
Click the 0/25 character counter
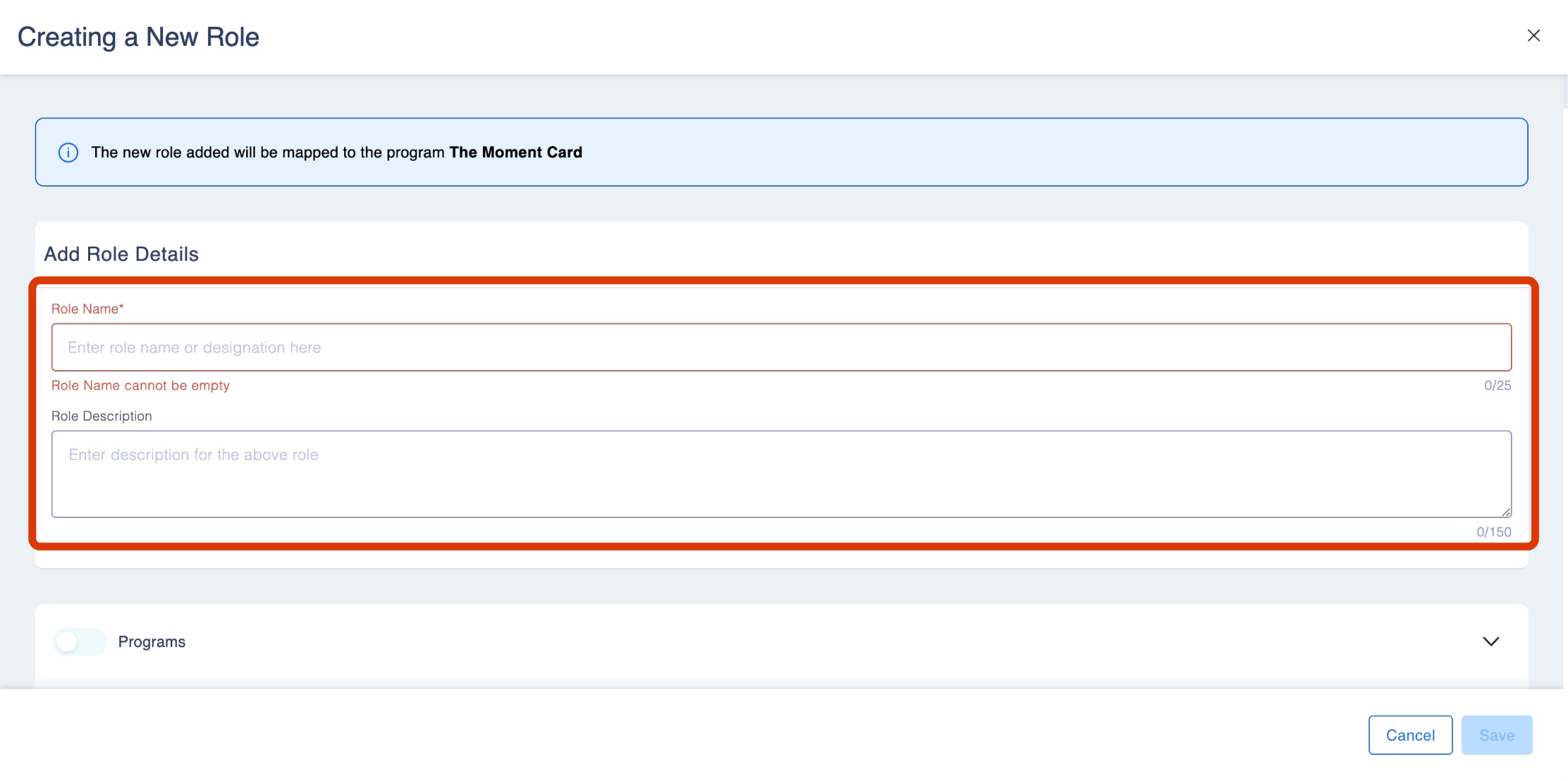(x=1497, y=386)
